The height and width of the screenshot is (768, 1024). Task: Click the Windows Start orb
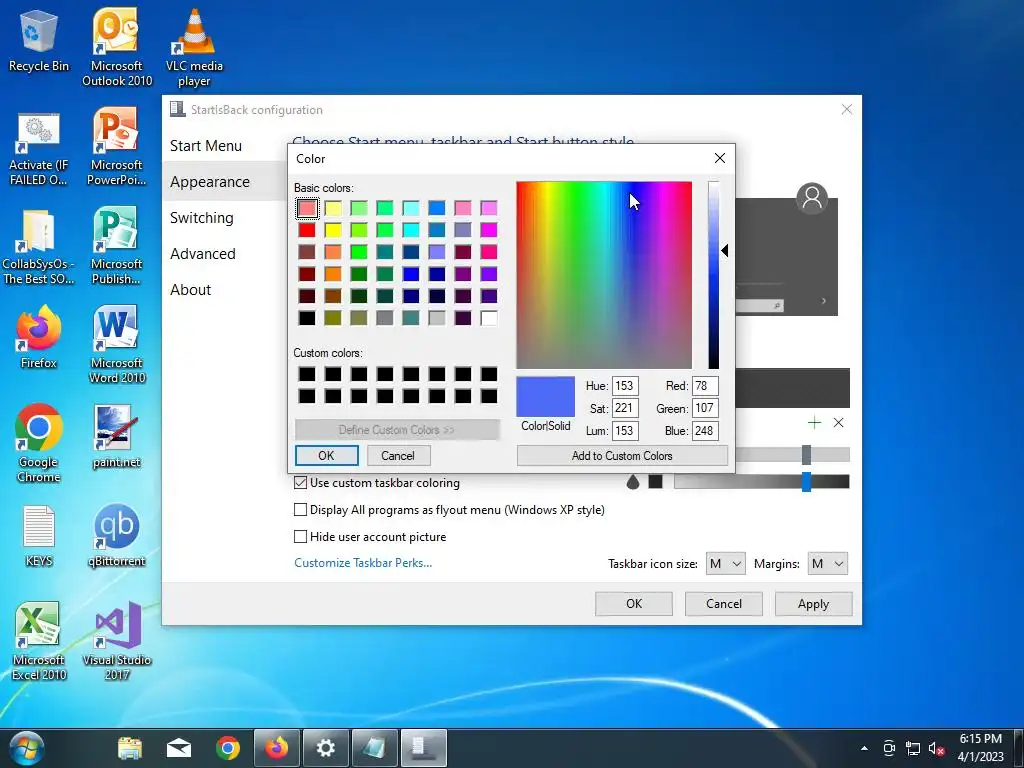[x=27, y=748]
